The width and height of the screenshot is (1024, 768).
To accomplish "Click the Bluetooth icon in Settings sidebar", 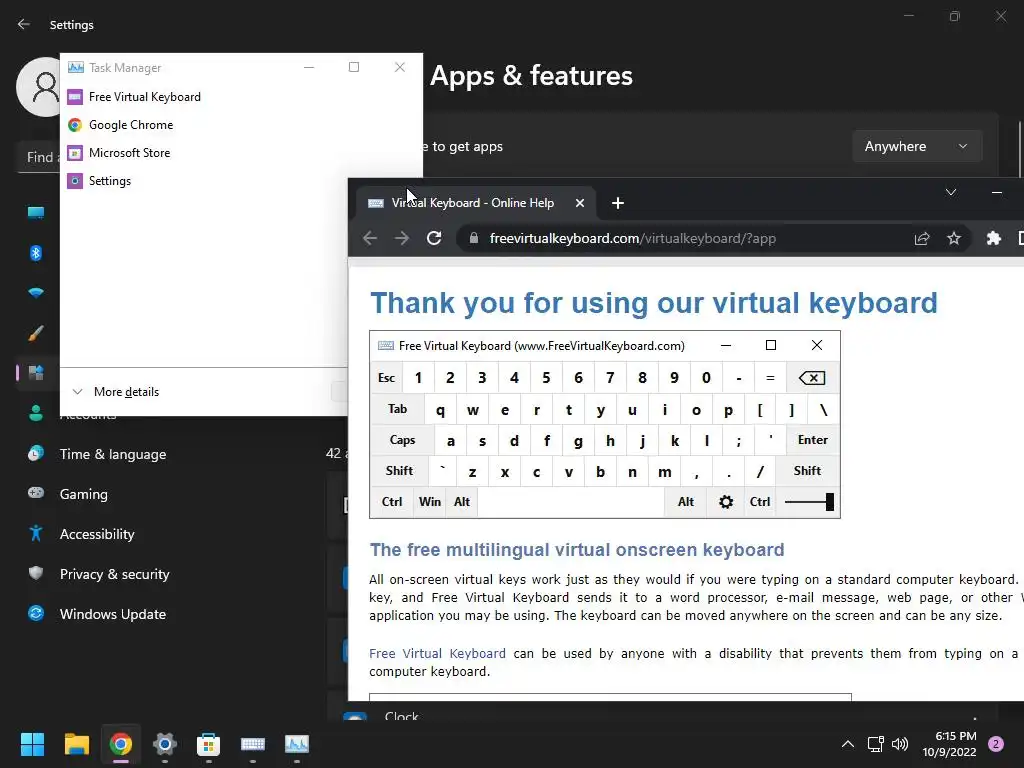I will coord(36,253).
